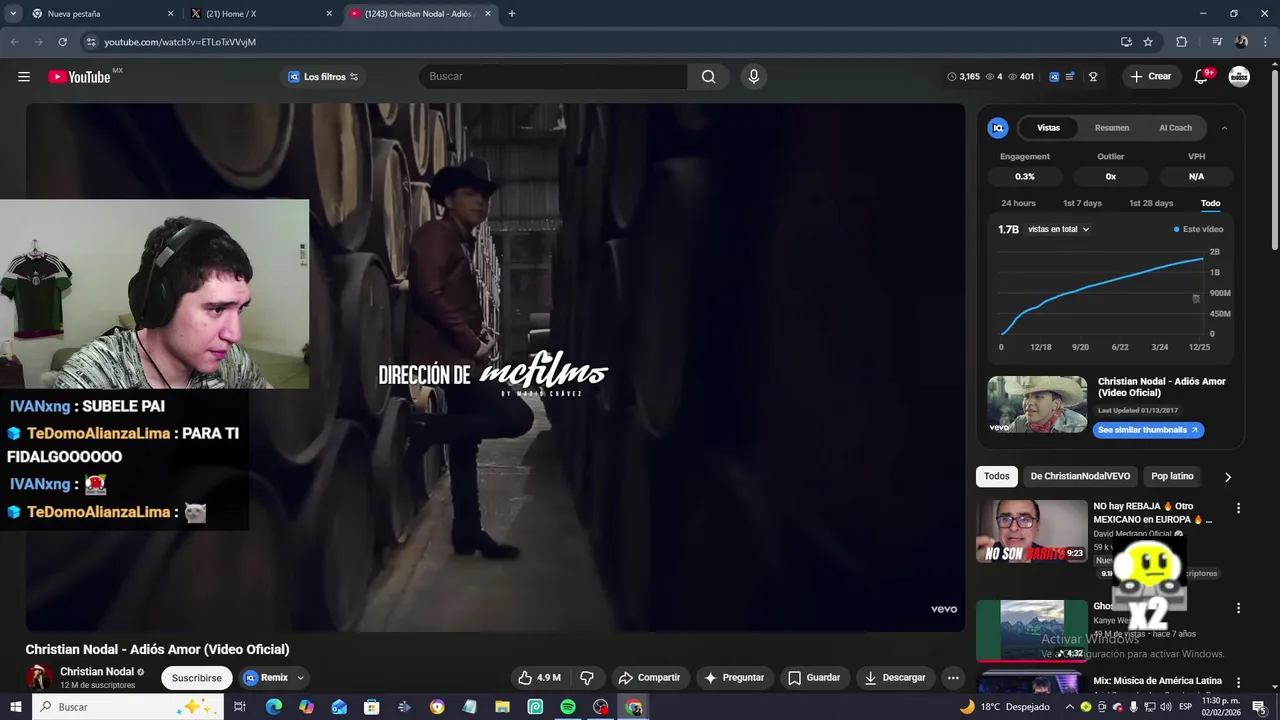The height and width of the screenshot is (720, 1280).
Task: Open Microsoft Store from the taskbar
Action: [x=372, y=707]
